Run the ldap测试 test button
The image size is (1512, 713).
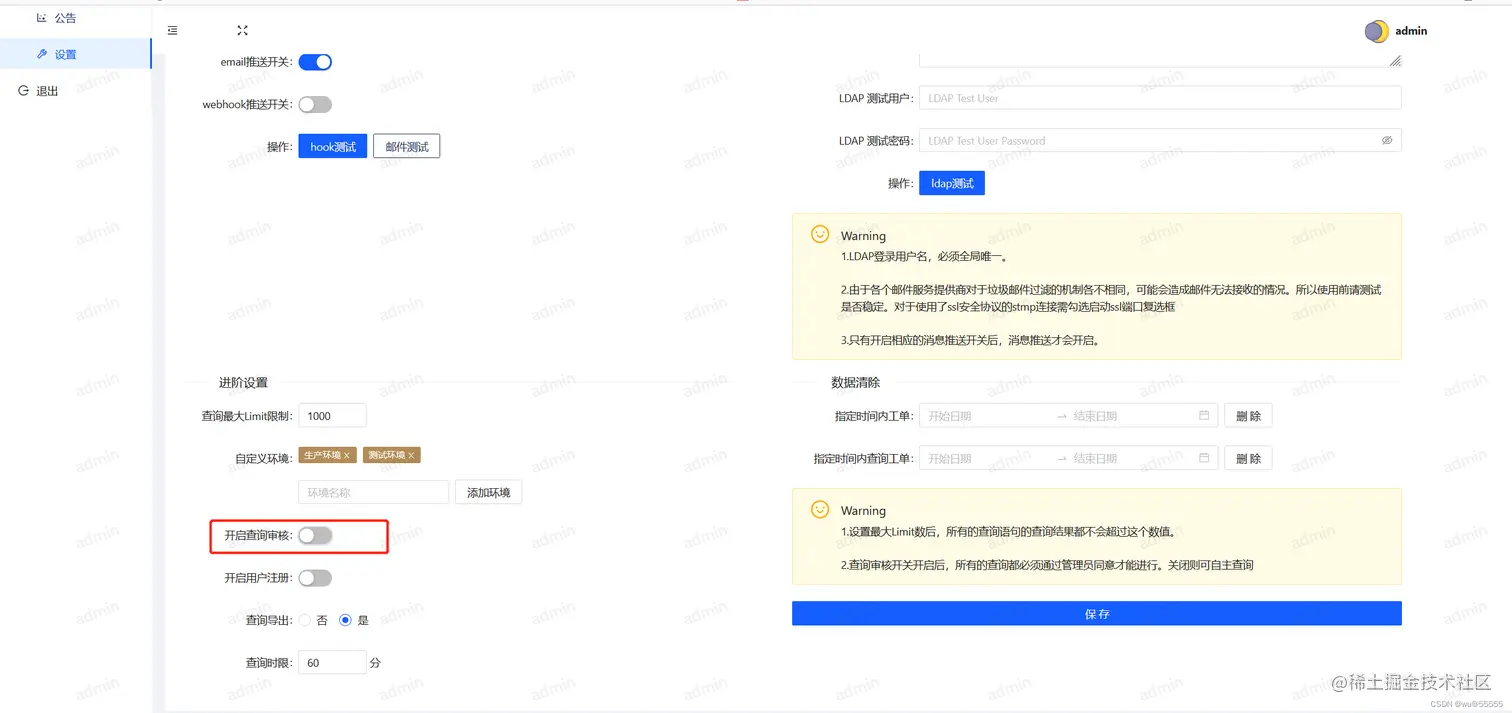click(x=951, y=182)
